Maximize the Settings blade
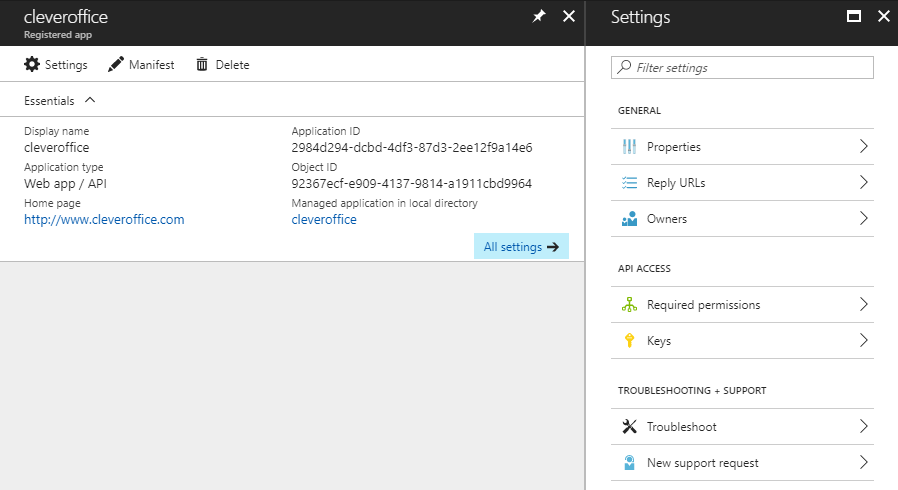The width and height of the screenshot is (898, 490). (x=854, y=17)
